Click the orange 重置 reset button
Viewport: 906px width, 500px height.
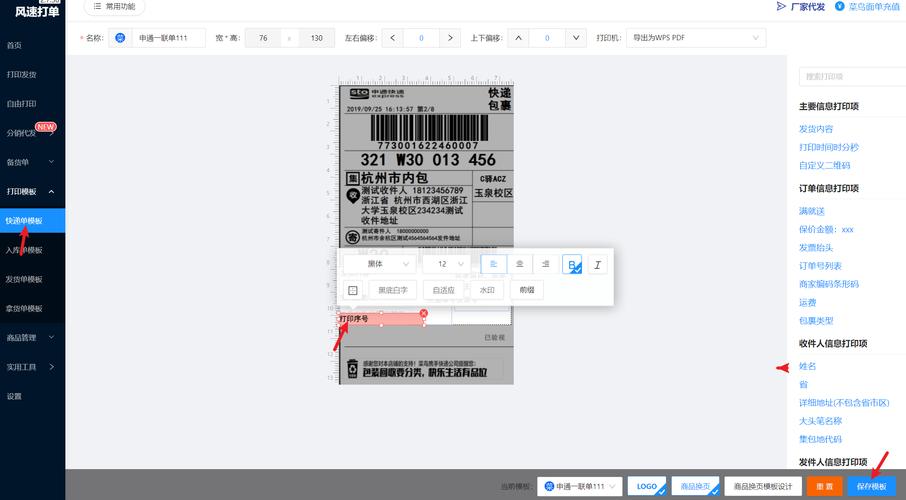click(825, 486)
